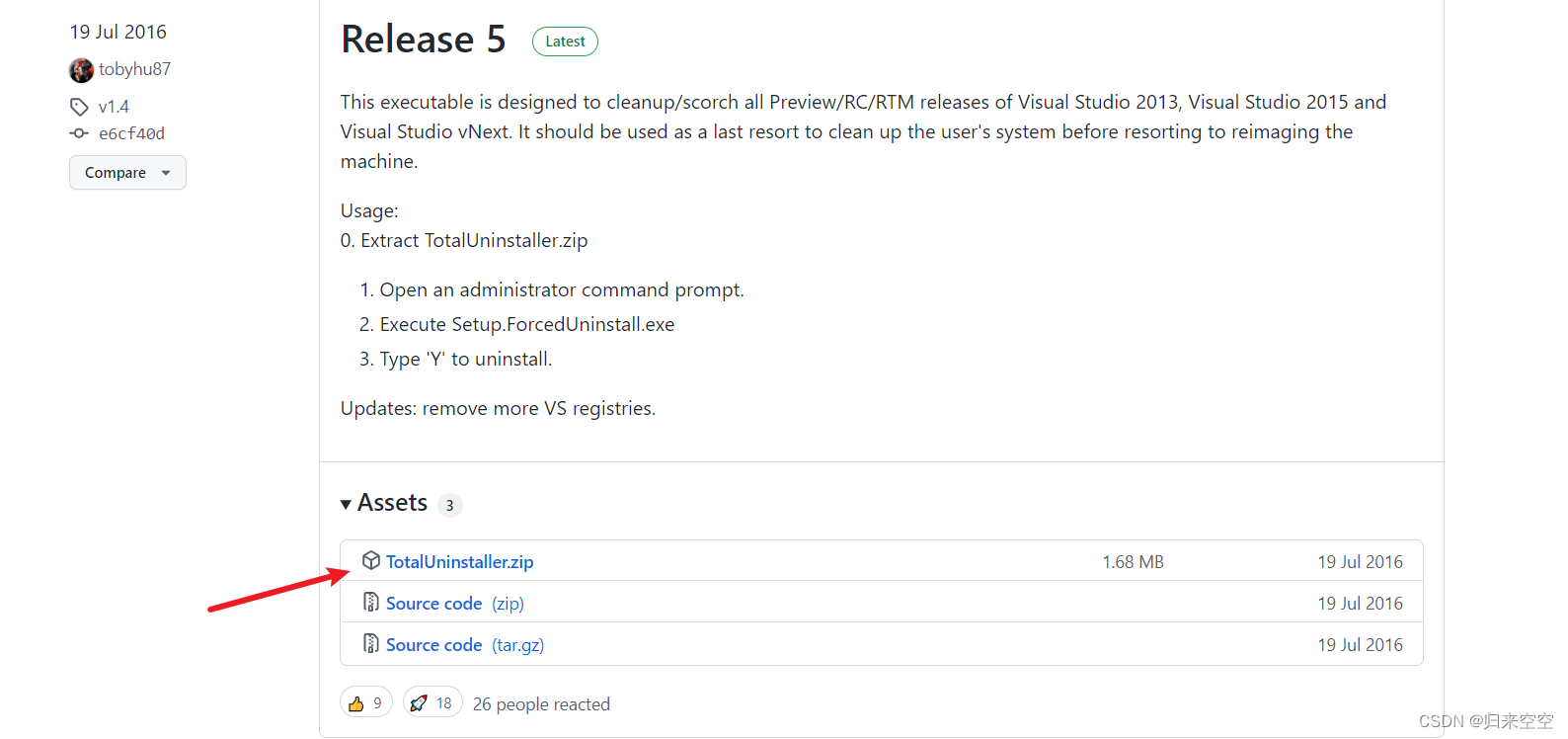Open tobyhu87 user profile link
This screenshot has width=1568, height=739.
(x=134, y=69)
